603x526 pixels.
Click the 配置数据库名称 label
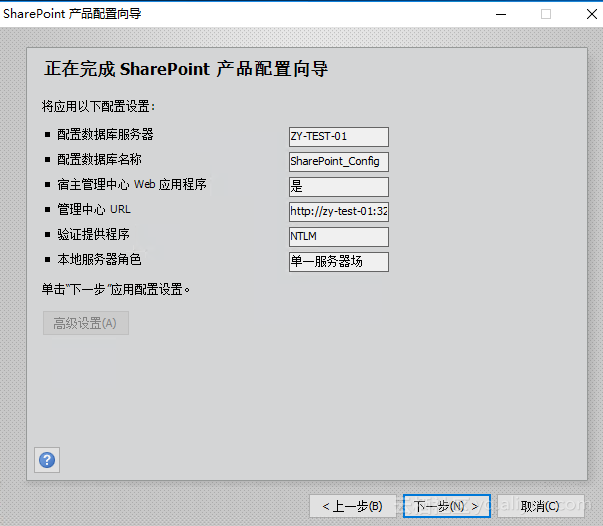point(99,160)
